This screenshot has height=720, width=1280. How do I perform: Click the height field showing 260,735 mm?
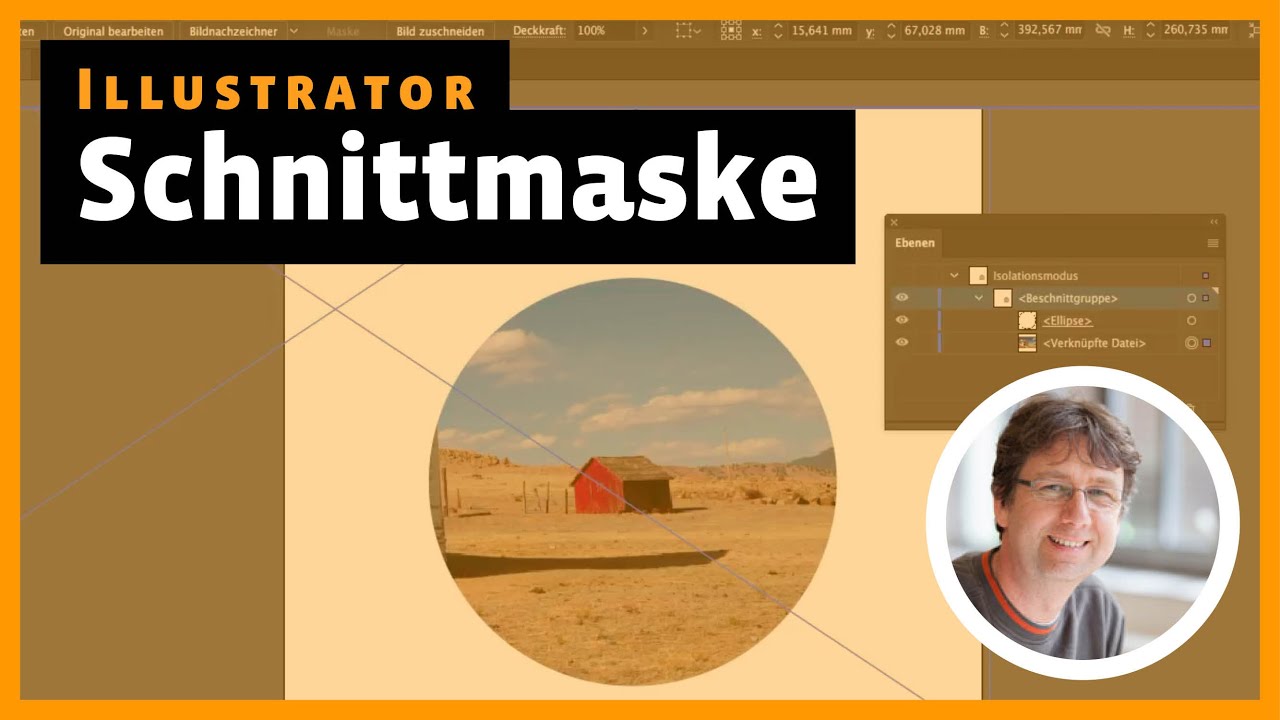[1196, 31]
